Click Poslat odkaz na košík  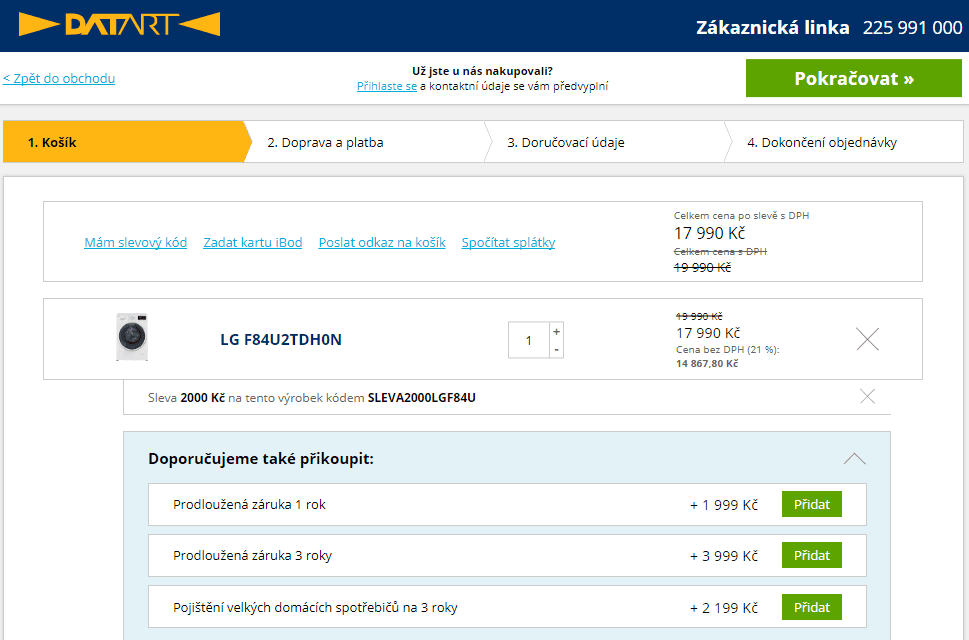tap(382, 242)
